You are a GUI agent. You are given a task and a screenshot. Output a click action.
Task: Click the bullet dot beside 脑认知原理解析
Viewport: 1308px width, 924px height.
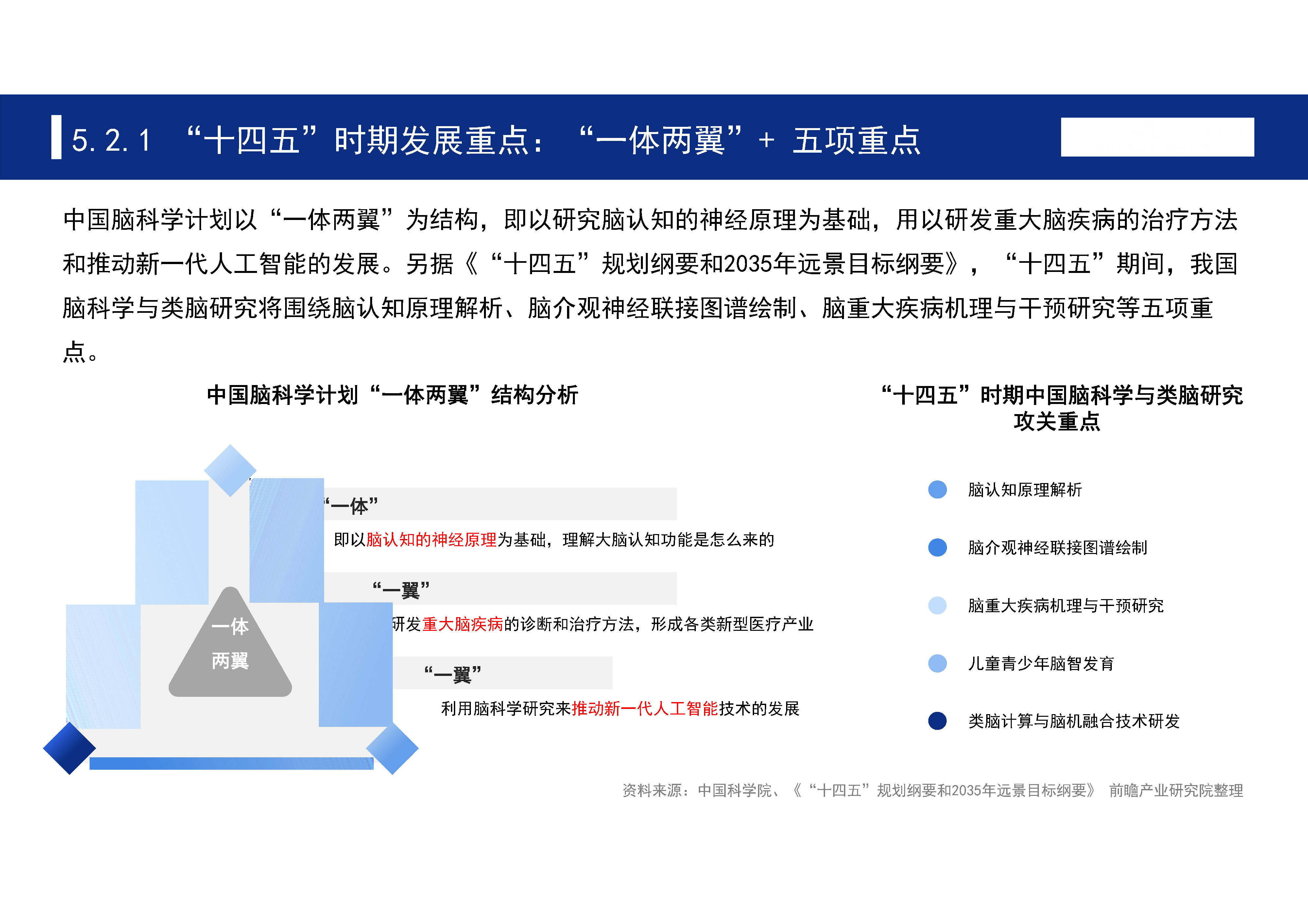937,489
